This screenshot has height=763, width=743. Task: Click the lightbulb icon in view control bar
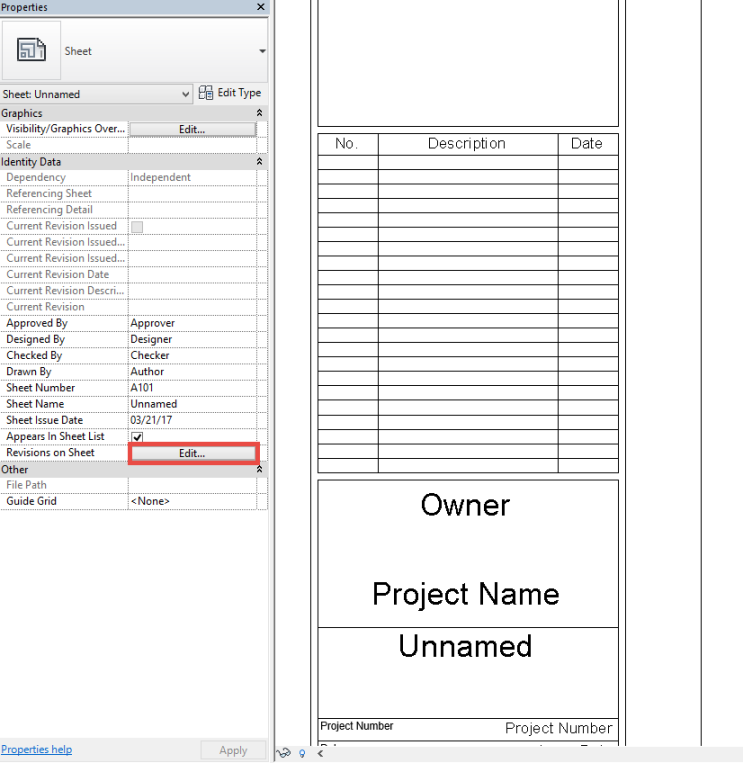click(x=301, y=753)
